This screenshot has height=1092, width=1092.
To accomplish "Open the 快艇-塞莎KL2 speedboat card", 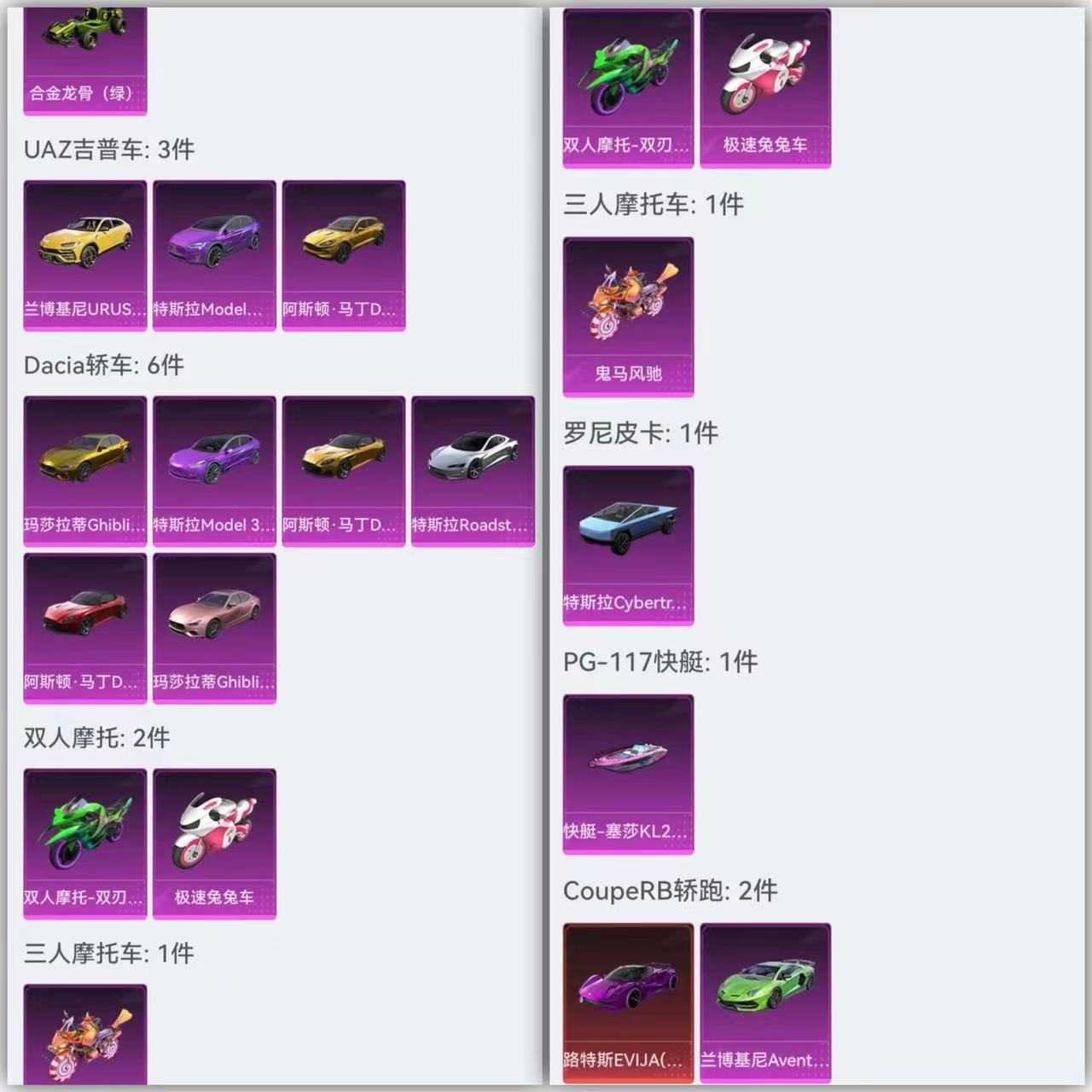I will 628,775.
